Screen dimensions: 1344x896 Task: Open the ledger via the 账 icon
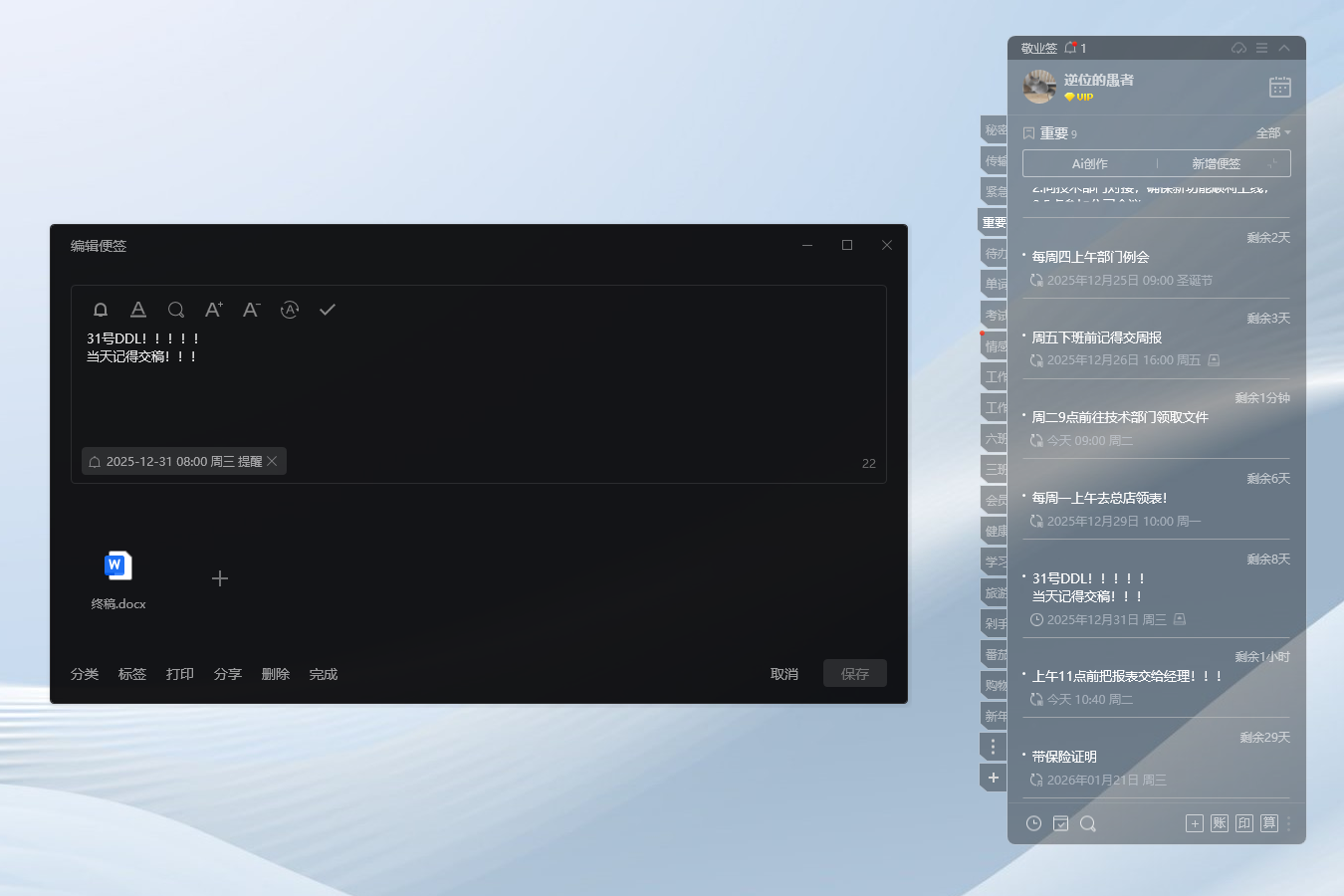click(x=1219, y=823)
